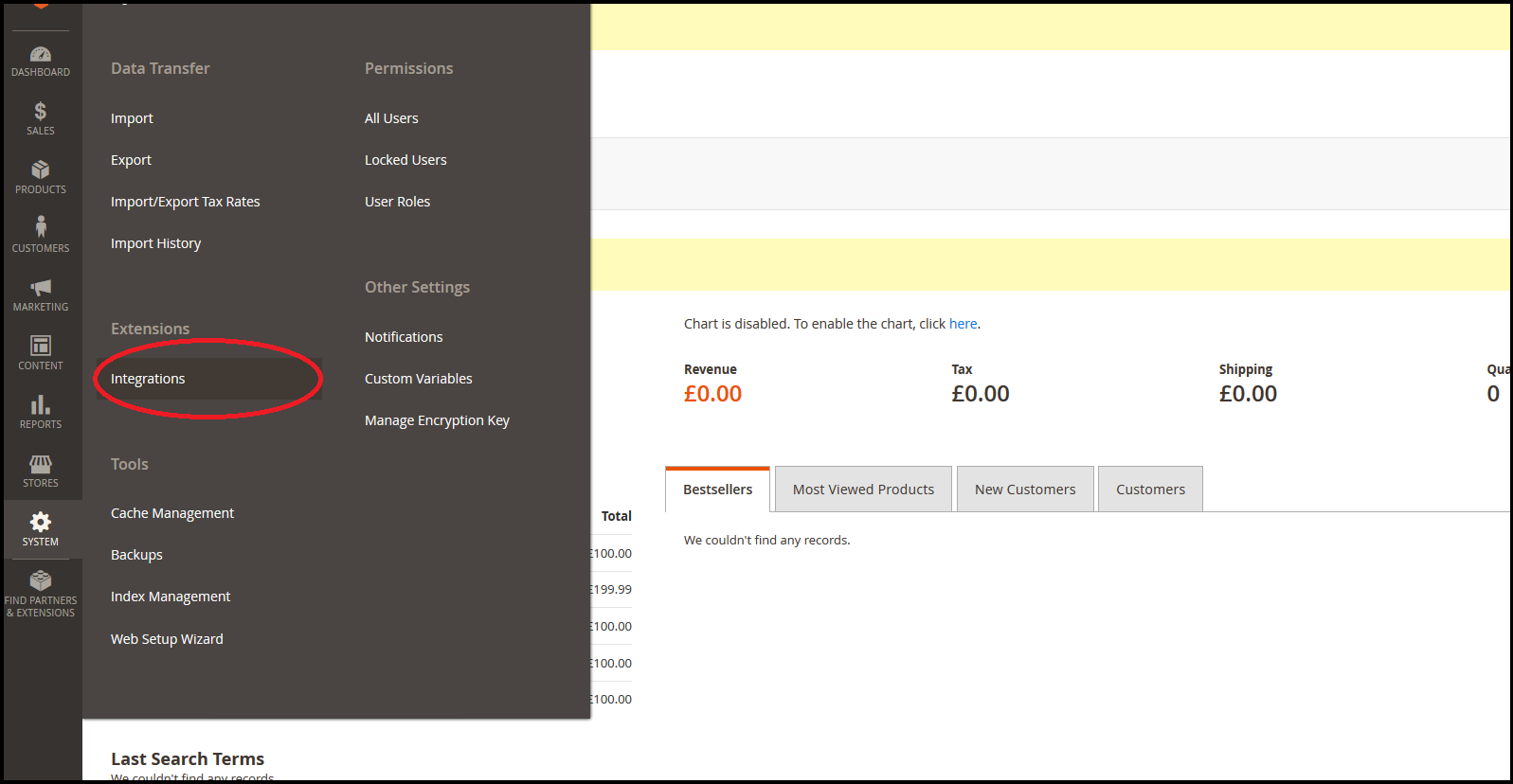Select Index Management menu entry
The height and width of the screenshot is (784, 1513).
pos(171,597)
